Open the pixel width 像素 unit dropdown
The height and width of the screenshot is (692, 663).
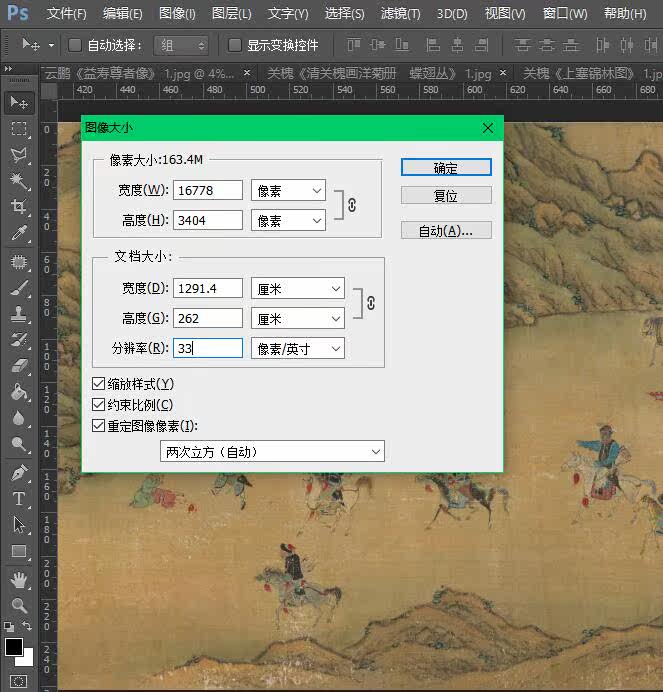click(288, 190)
